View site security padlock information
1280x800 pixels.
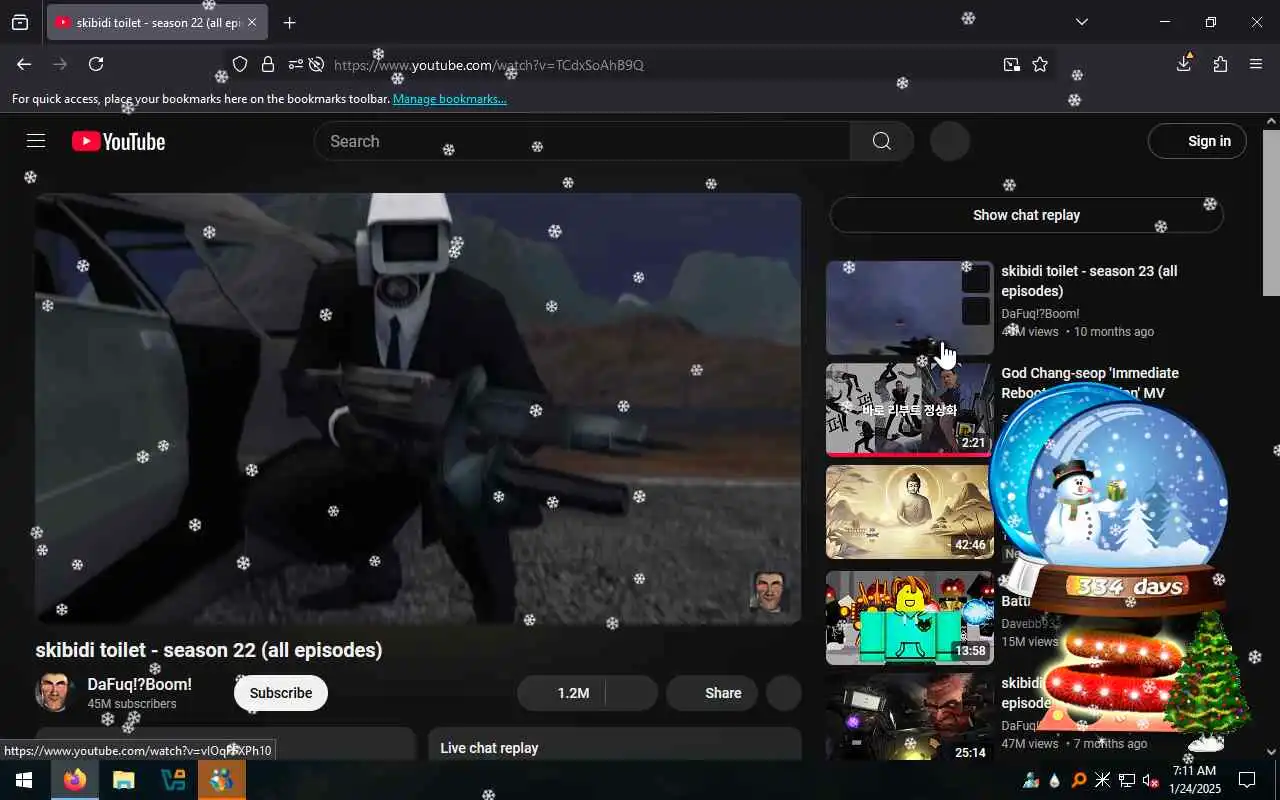pos(267,64)
